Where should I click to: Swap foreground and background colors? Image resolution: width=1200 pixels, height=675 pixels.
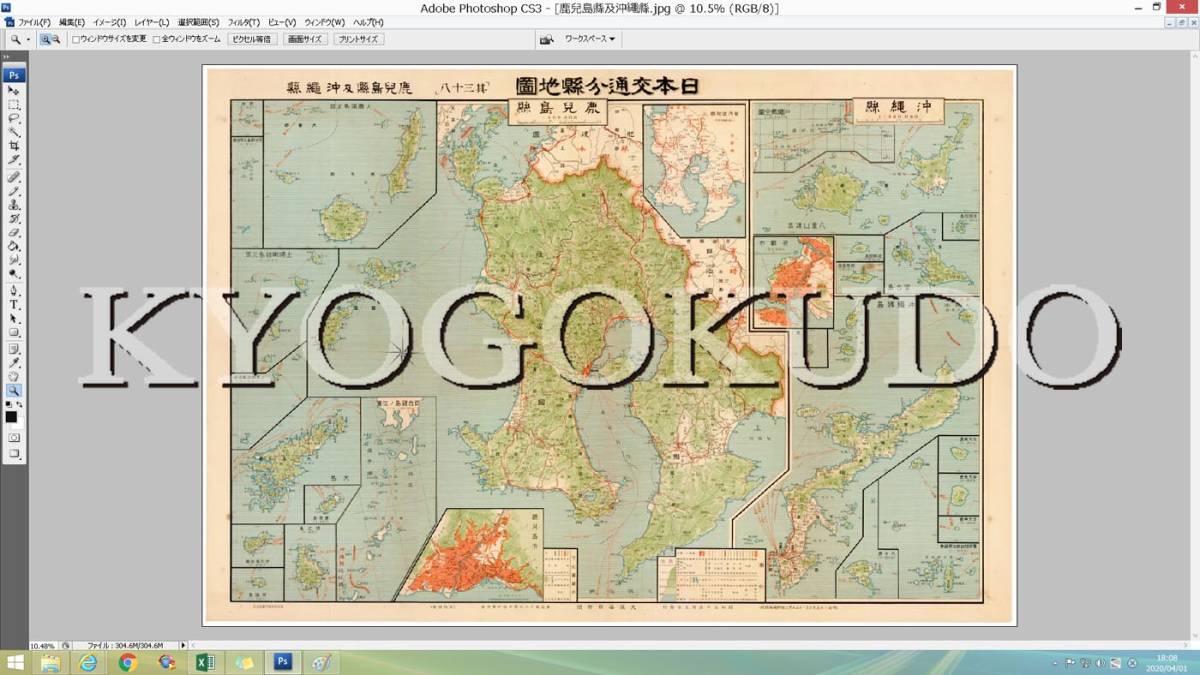pos(20,404)
